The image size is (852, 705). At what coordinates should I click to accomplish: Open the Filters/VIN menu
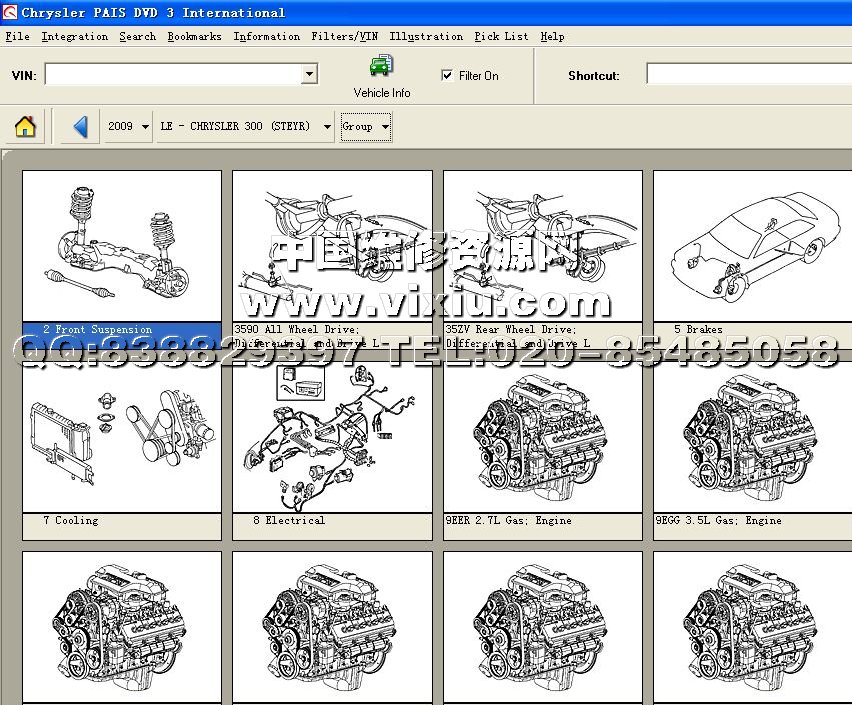[344, 36]
